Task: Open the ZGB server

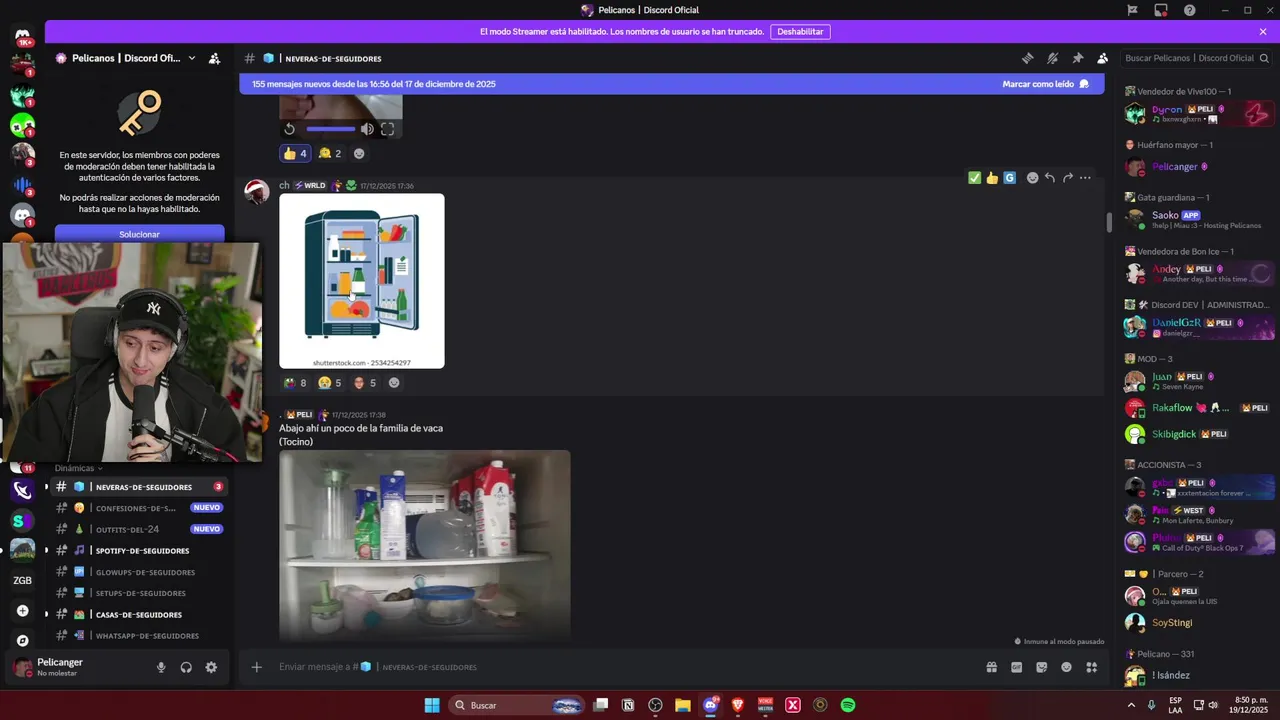Action: [x=22, y=580]
